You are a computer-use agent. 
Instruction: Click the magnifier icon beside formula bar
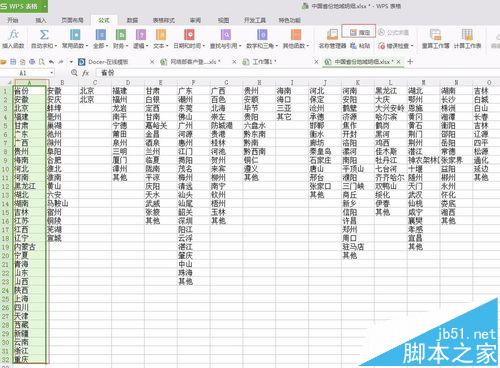pos(74,73)
